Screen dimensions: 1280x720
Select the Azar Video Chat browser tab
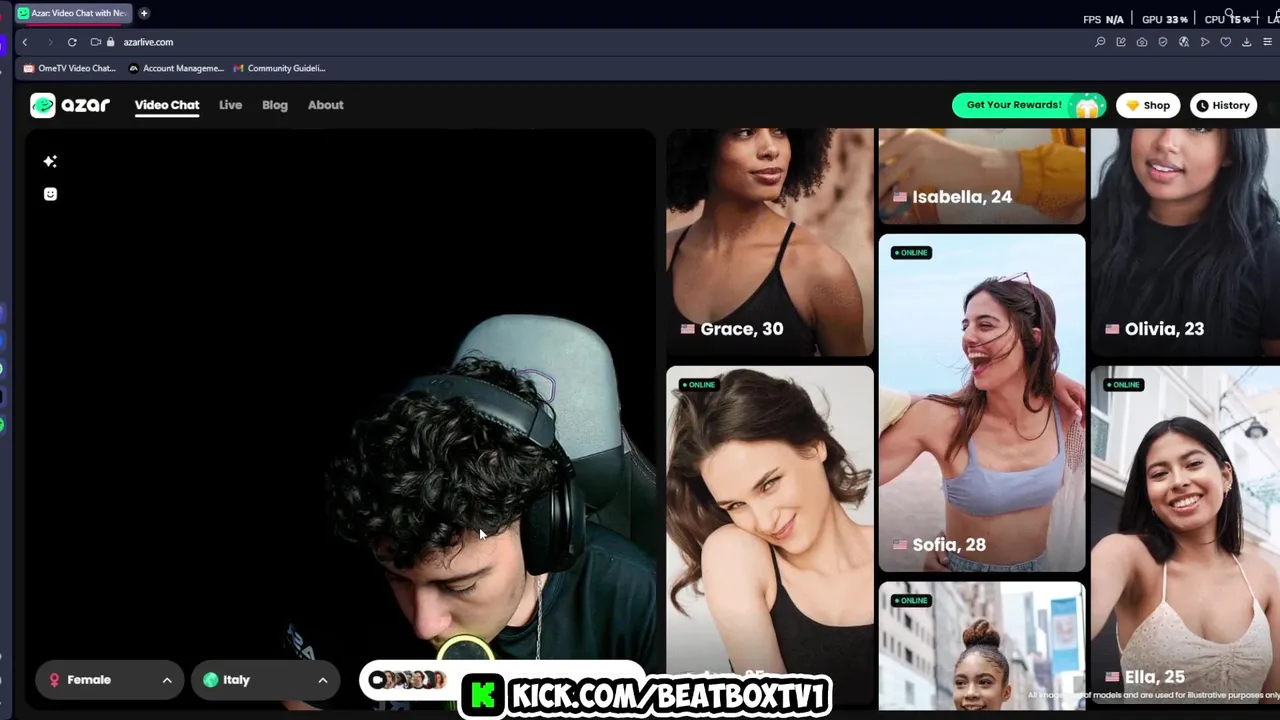72,13
